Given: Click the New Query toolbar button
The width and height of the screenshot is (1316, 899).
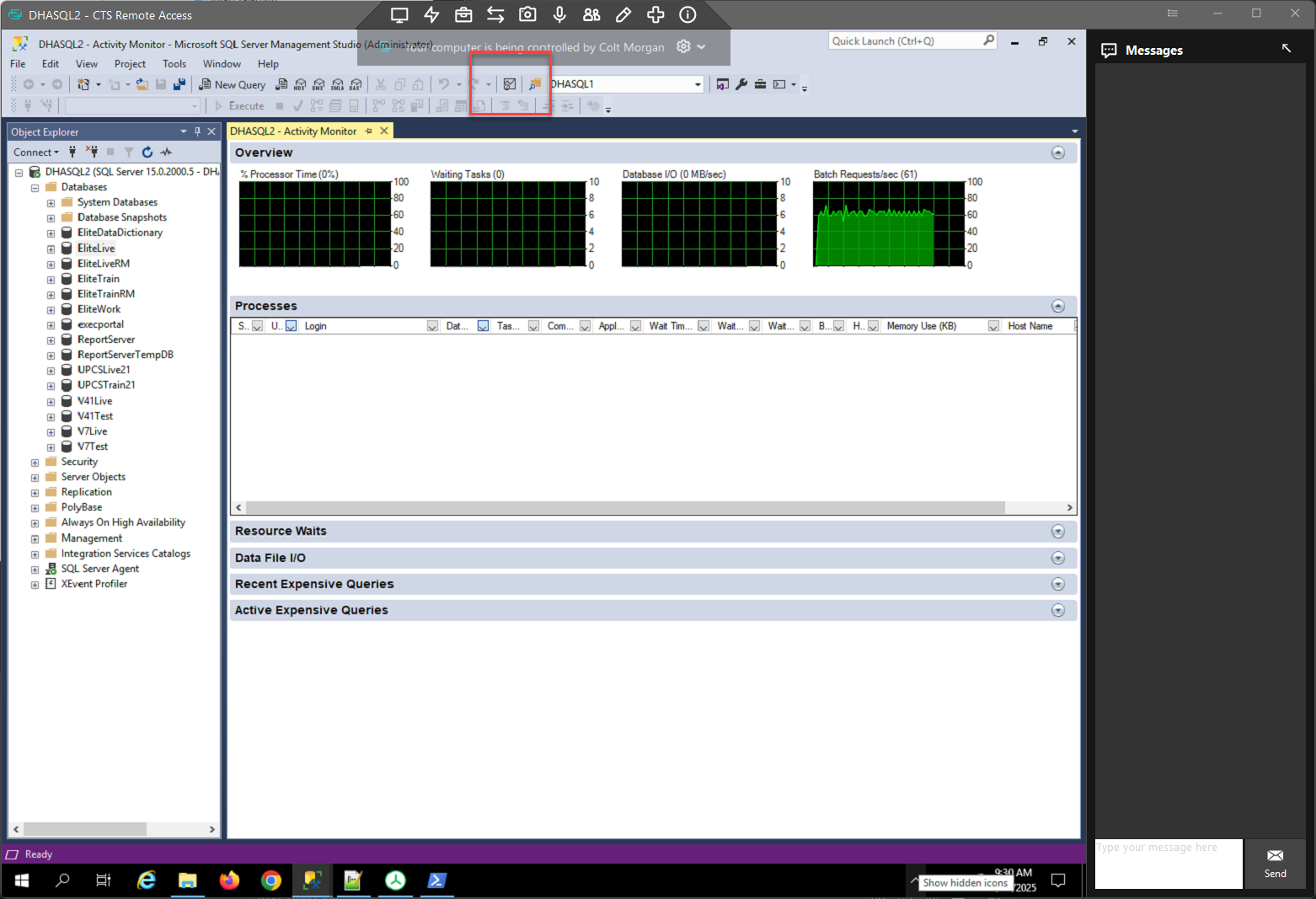Looking at the screenshot, I should 232,84.
